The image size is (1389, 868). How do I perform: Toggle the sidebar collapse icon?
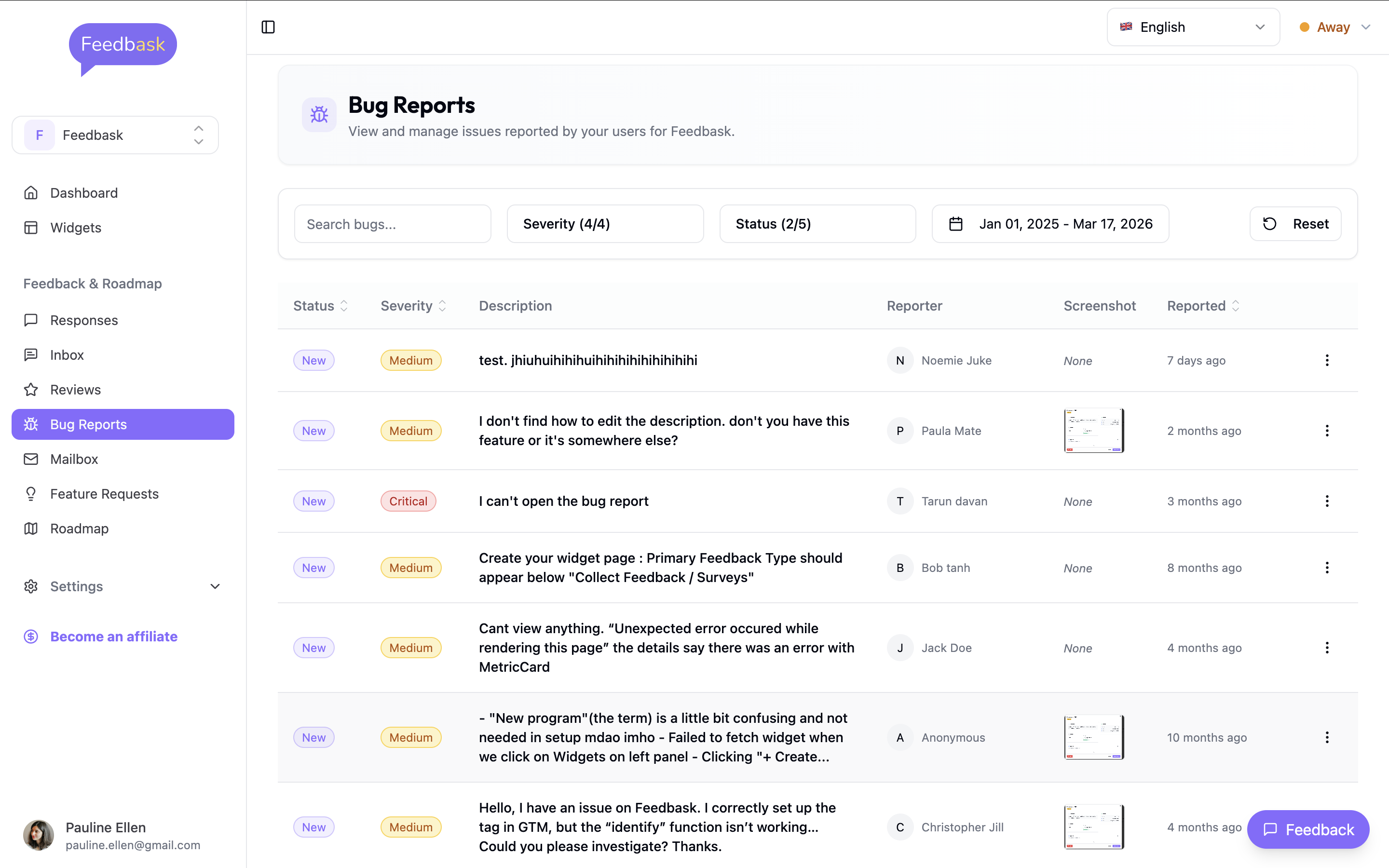coord(269,27)
